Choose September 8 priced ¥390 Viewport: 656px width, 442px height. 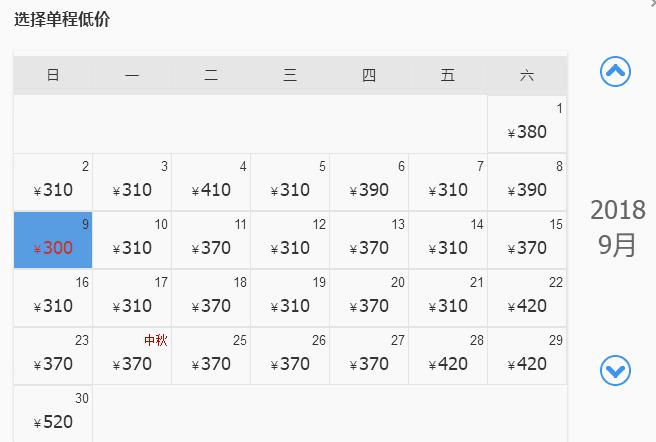527,182
